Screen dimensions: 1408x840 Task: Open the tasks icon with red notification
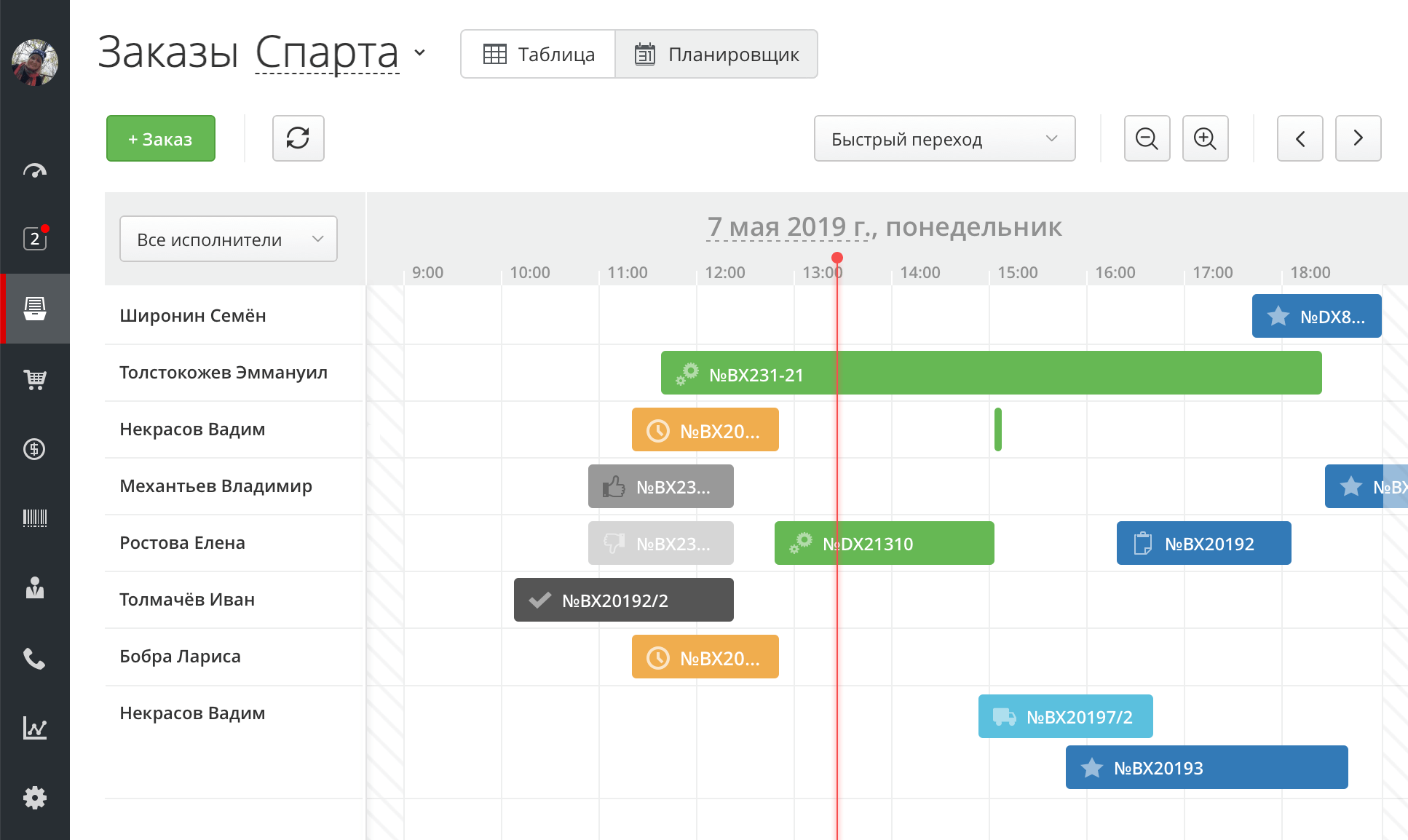(x=34, y=239)
